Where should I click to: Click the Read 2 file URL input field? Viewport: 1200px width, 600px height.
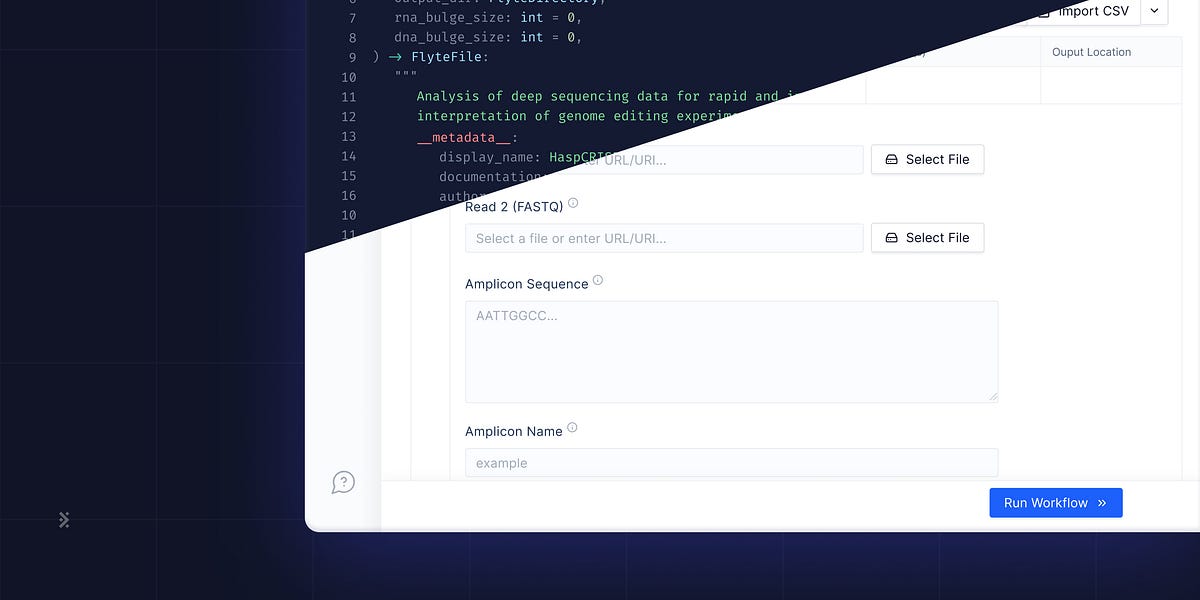664,237
